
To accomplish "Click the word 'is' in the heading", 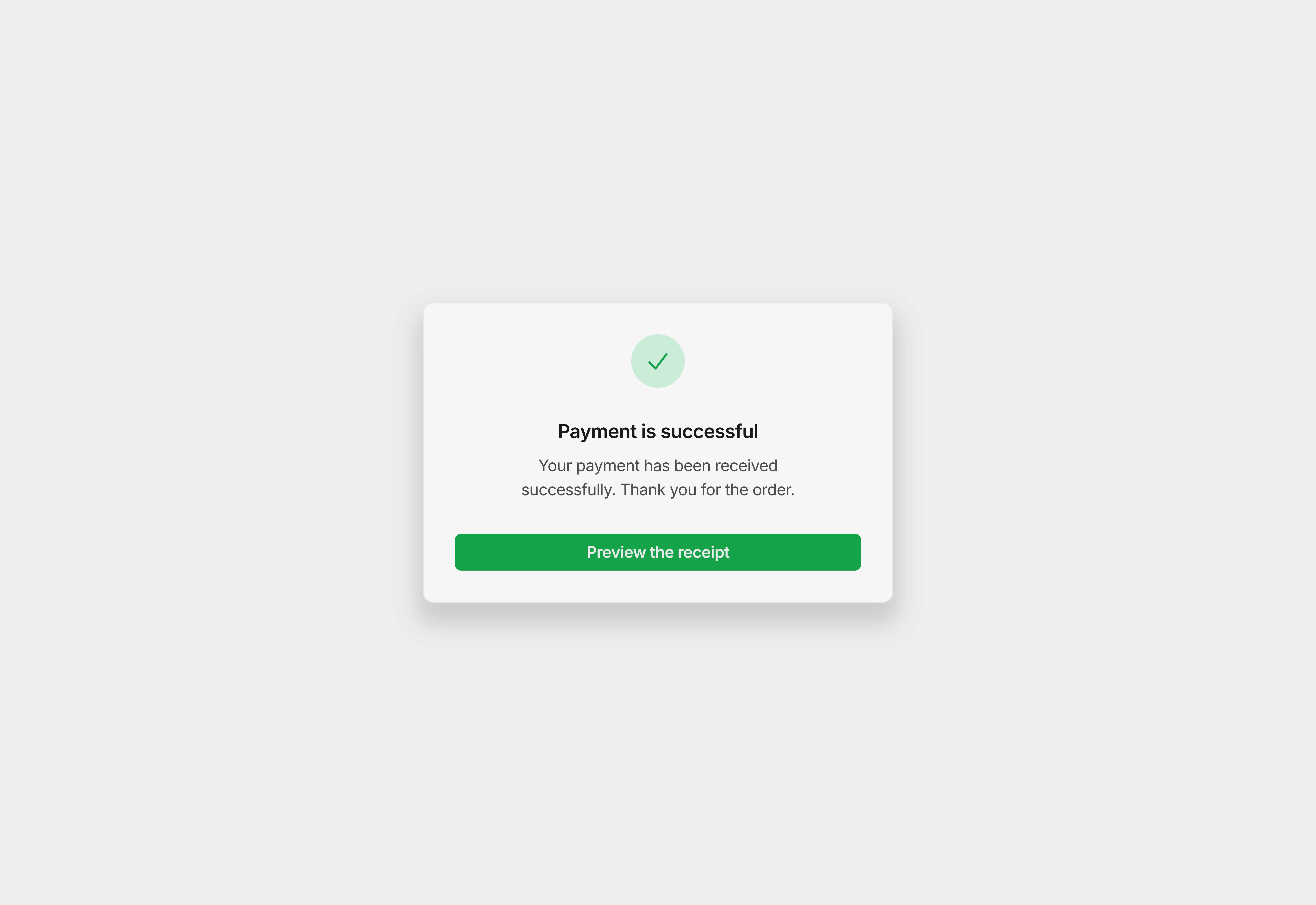I will click(x=648, y=432).
